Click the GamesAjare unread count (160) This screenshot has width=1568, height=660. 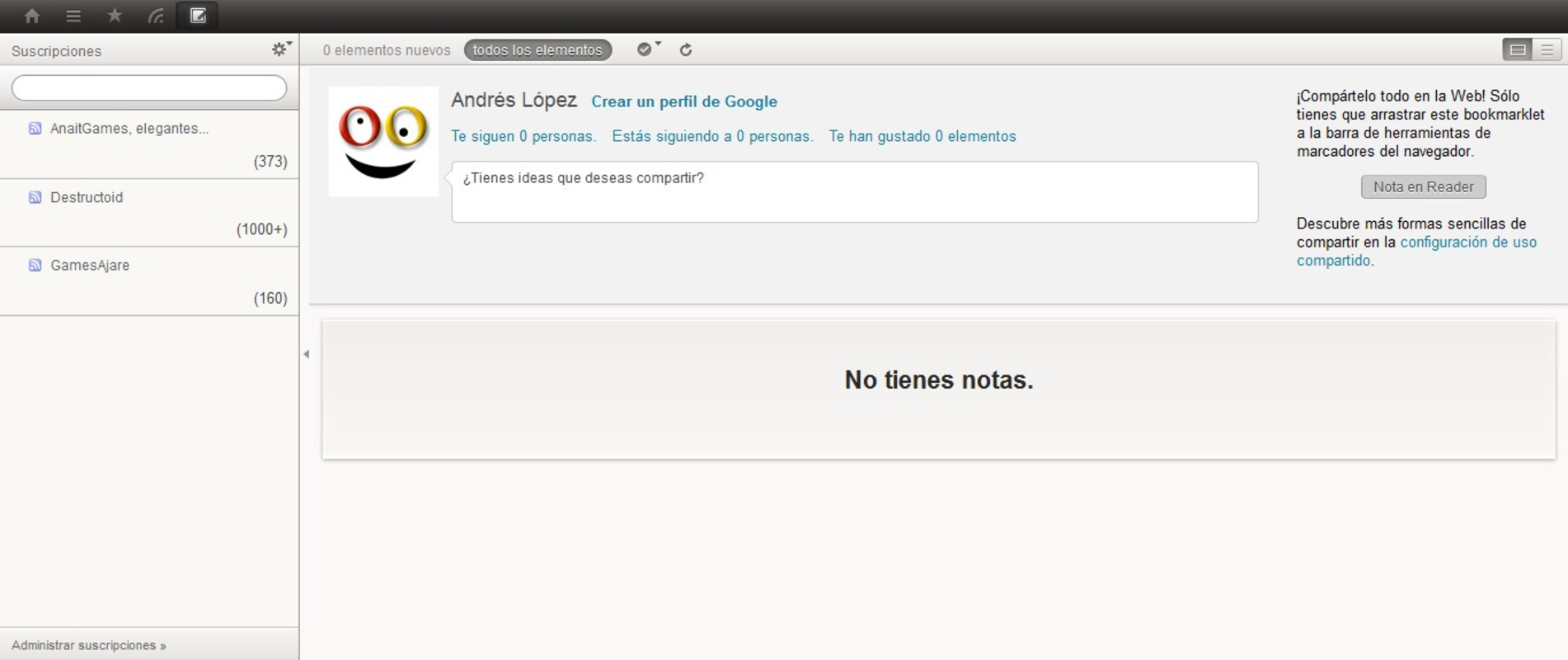(x=270, y=299)
